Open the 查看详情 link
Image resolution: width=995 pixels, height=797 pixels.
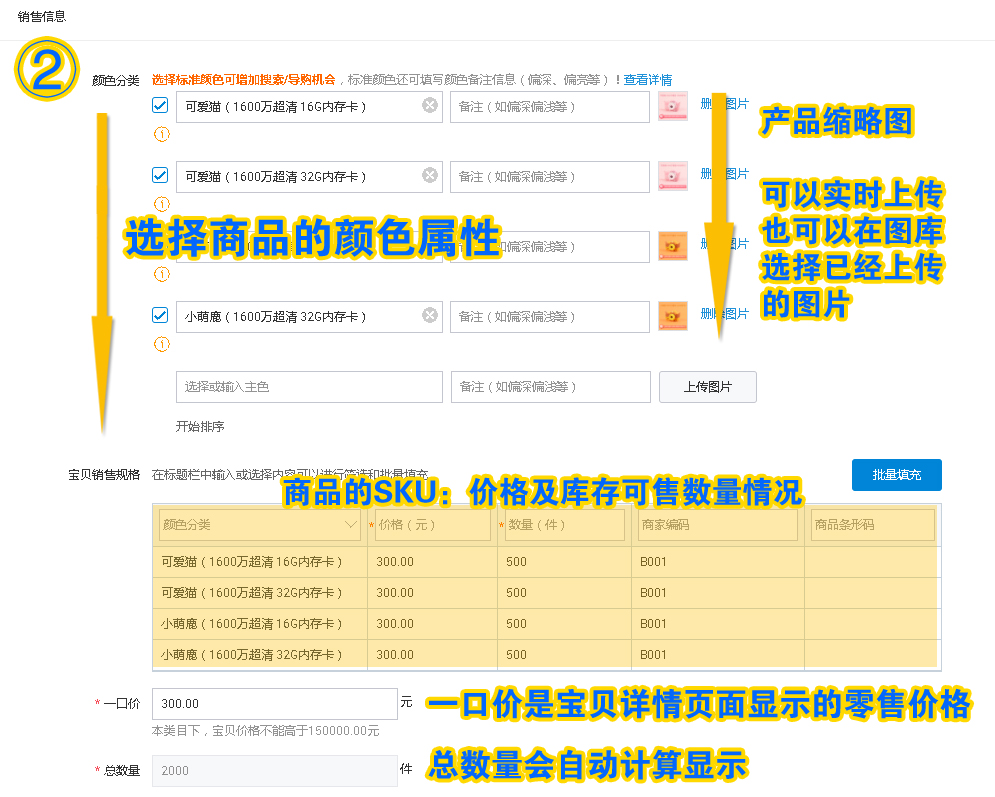[649, 79]
